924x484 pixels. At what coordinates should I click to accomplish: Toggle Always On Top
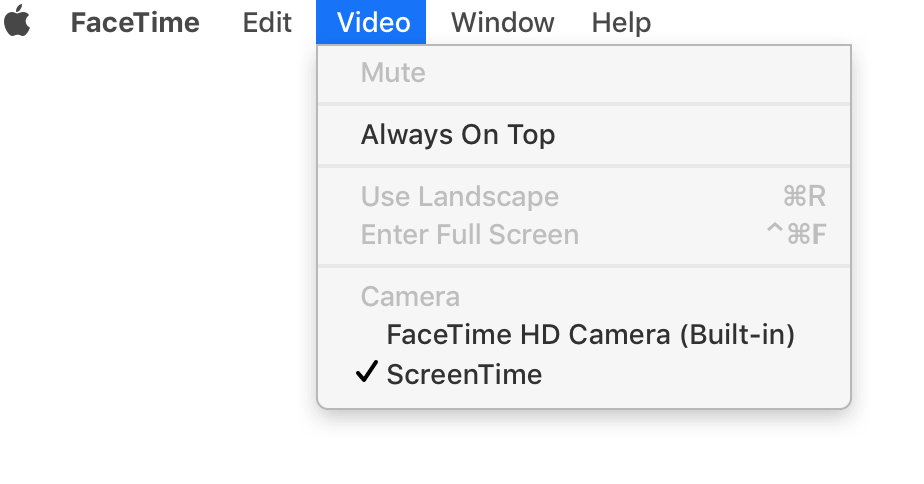(x=584, y=134)
